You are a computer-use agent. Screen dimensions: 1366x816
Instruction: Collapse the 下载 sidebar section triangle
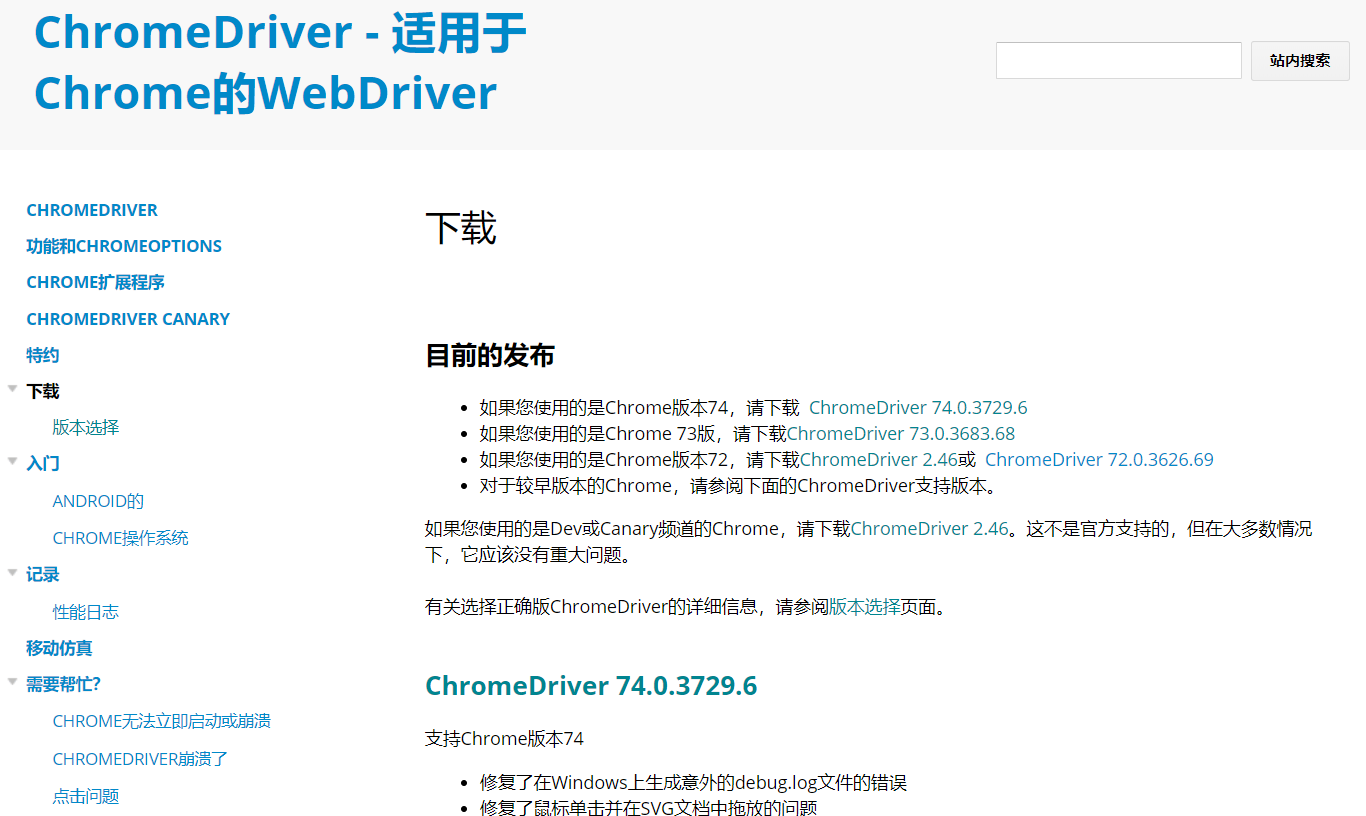(12, 389)
